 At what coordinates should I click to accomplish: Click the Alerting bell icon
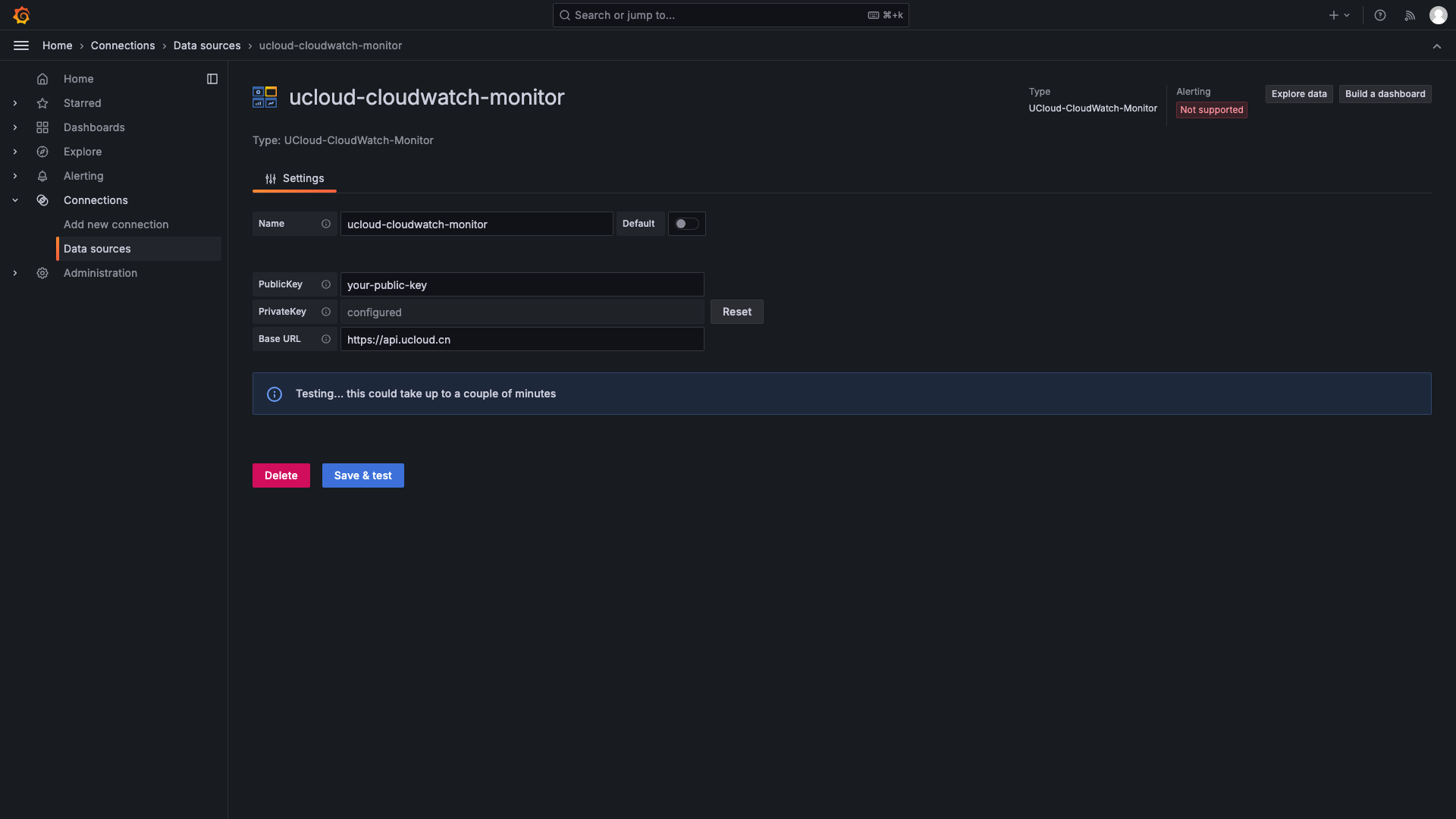42,176
